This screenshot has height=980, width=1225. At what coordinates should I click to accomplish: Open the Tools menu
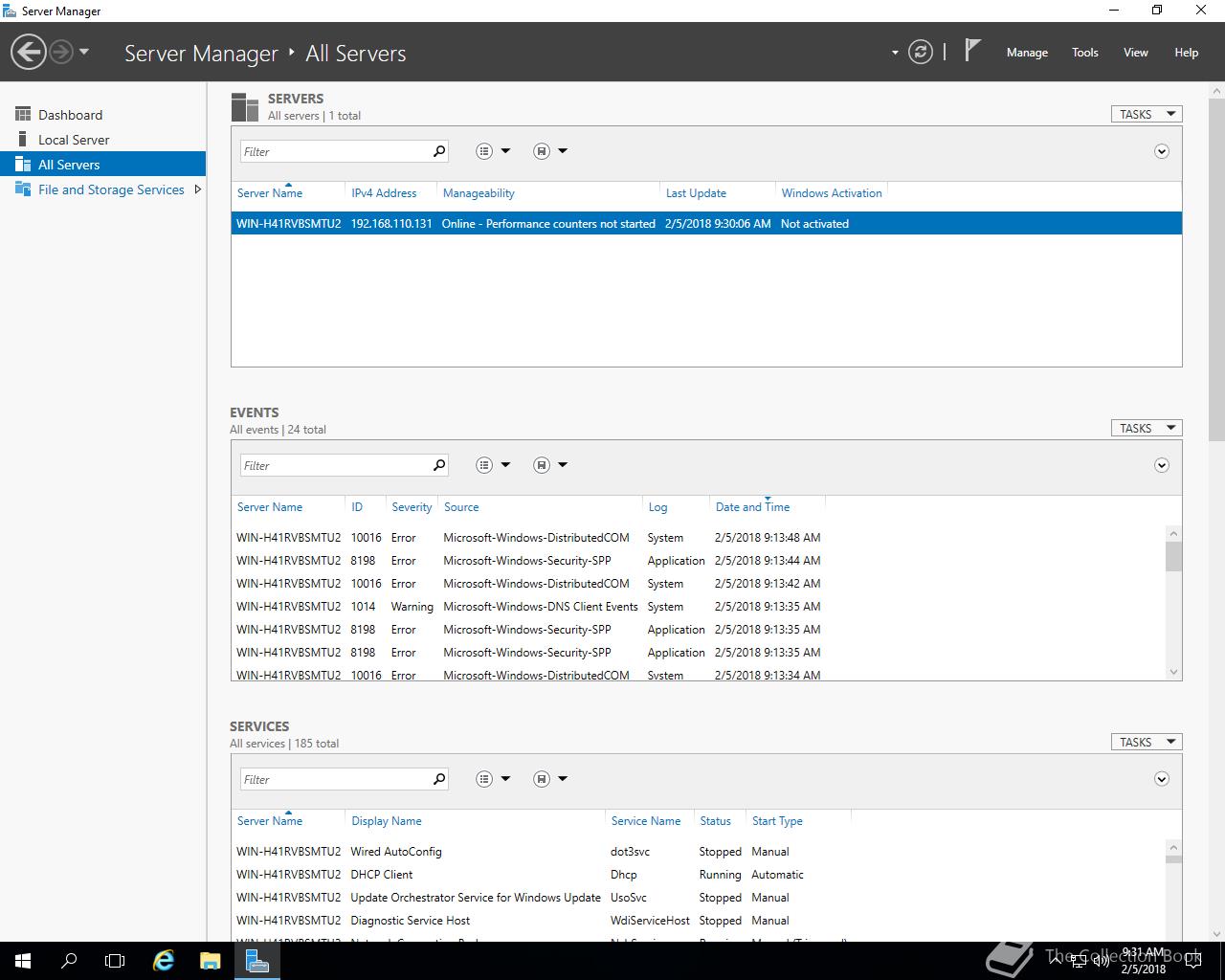click(1084, 53)
